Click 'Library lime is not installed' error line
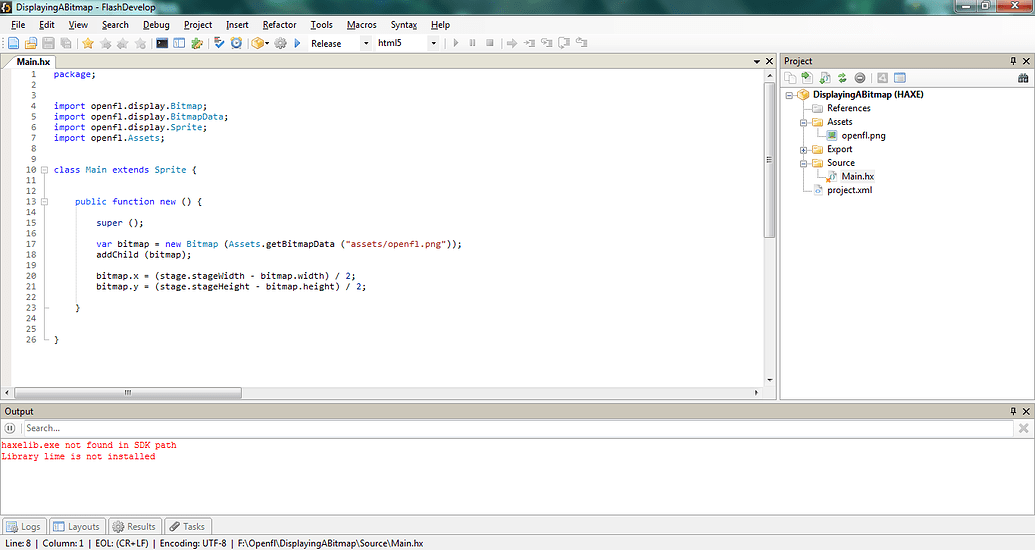 79,456
